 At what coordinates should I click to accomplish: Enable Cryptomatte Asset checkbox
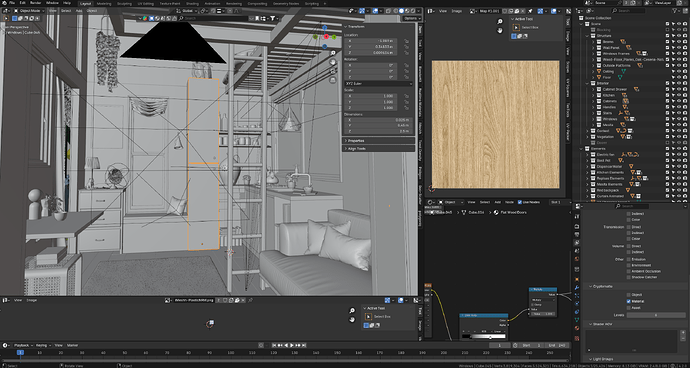coord(628,308)
